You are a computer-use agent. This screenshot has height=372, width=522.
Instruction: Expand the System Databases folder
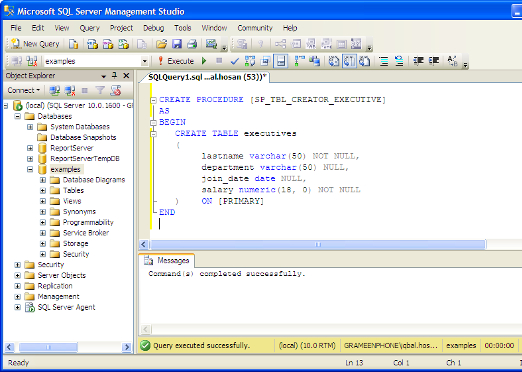tap(30, 127)
